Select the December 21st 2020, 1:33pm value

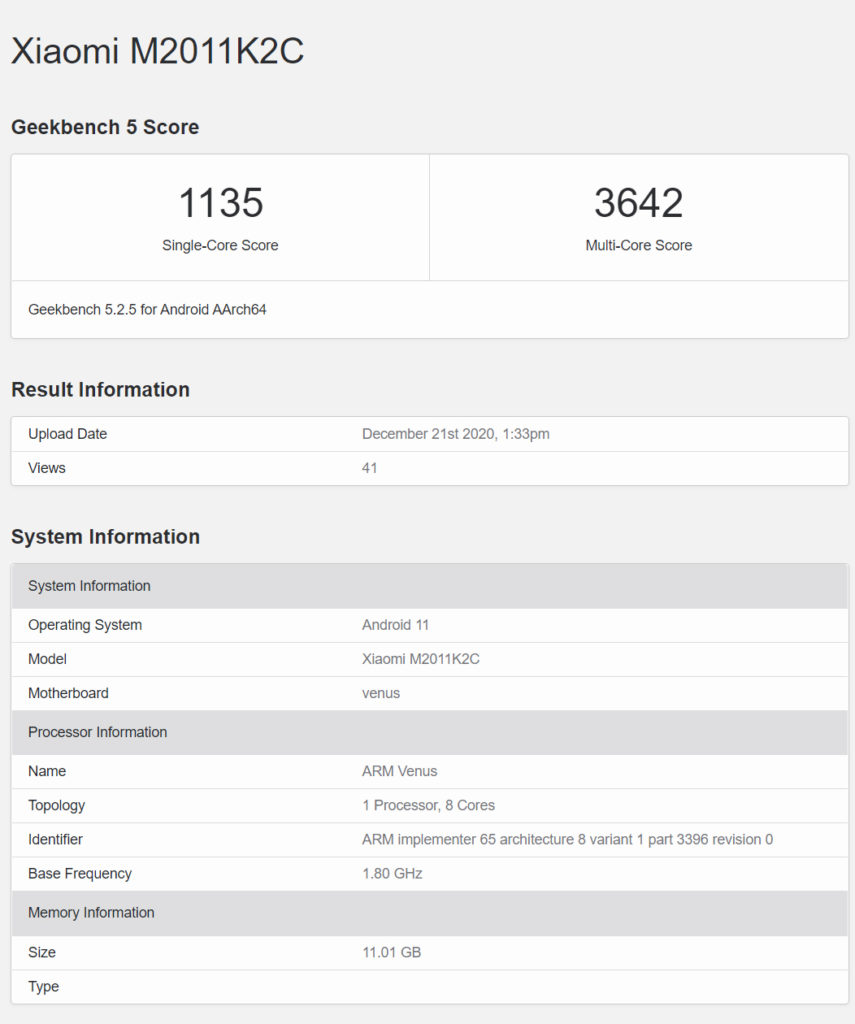455,434
